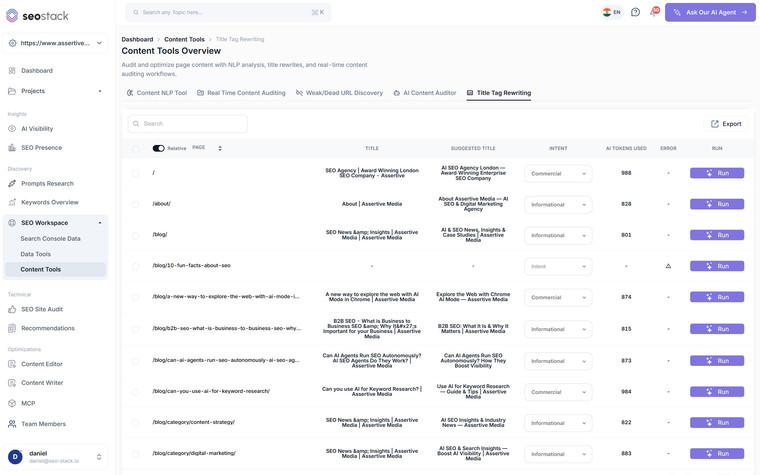Click the SUGGESTED TITLE column header
This screenshot has height=475, width=760.
point(473,148)
